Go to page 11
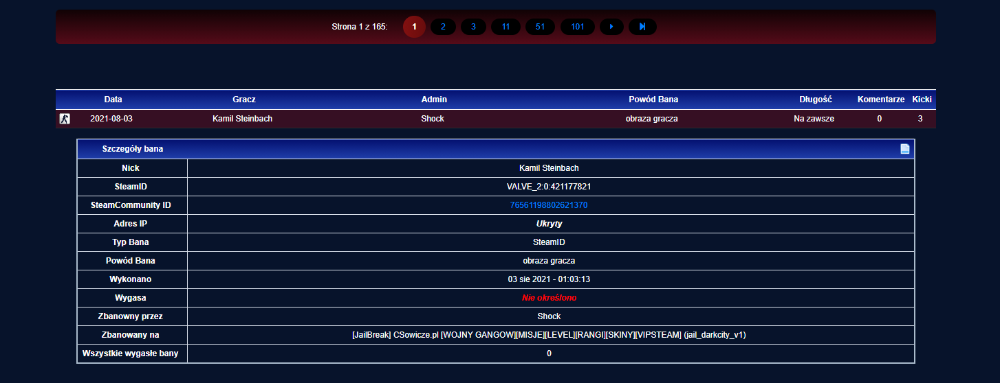1000x383 pixels. pos(506,27)
